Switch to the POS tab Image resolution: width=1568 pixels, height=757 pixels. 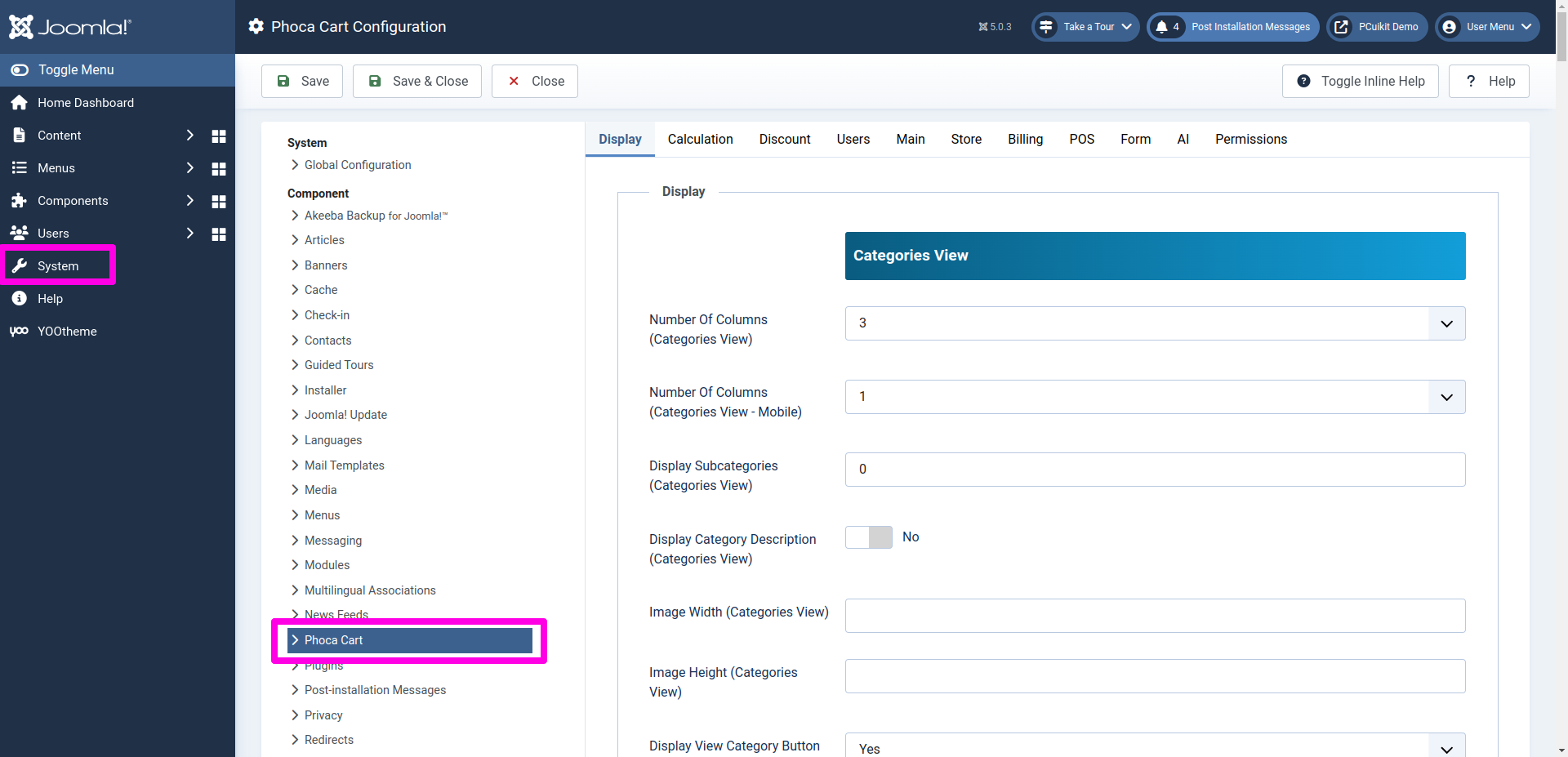pyautogui.click(x=1082, y=139)
